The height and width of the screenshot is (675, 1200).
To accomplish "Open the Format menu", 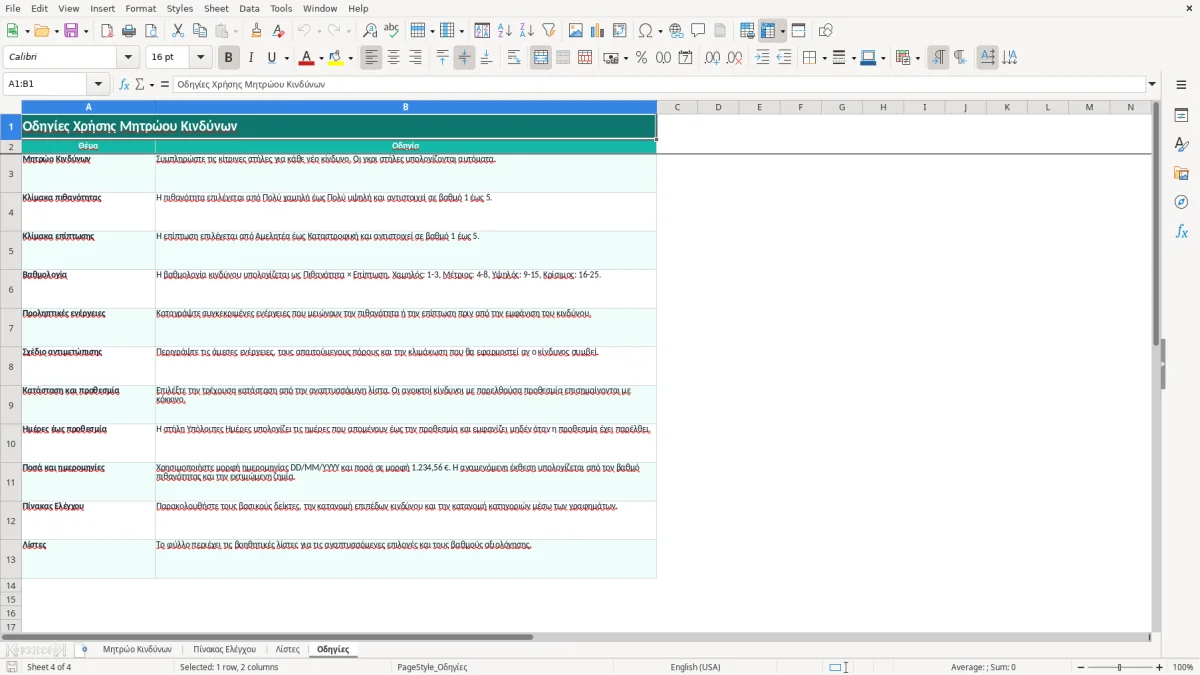I will pos(140,9).
